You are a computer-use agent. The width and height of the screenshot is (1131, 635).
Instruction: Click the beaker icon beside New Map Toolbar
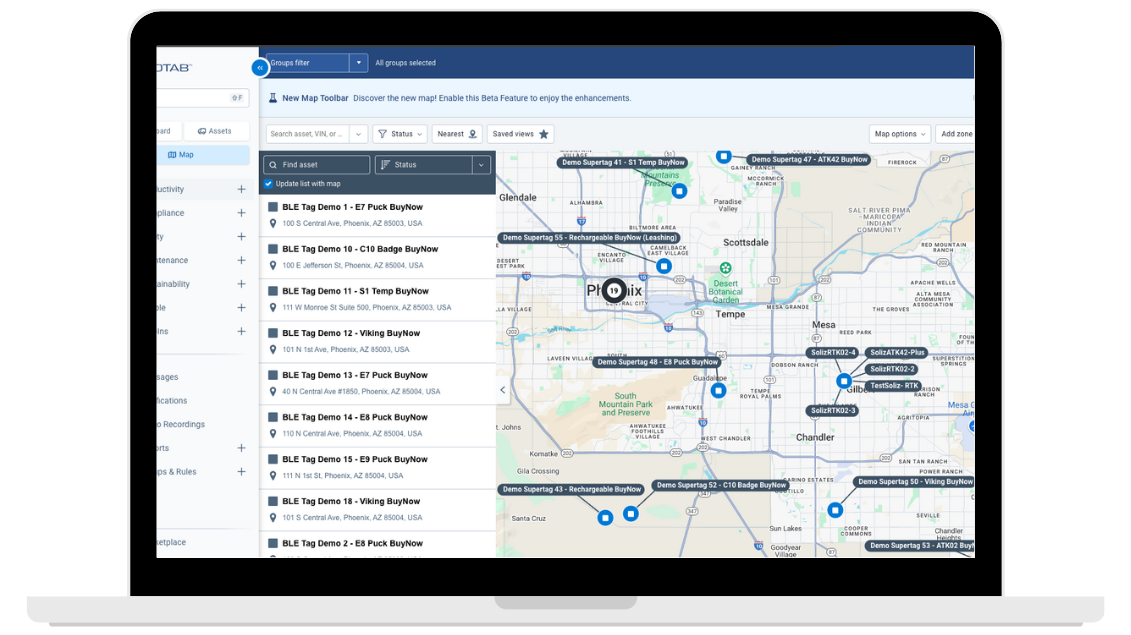[x=272, y=98]
